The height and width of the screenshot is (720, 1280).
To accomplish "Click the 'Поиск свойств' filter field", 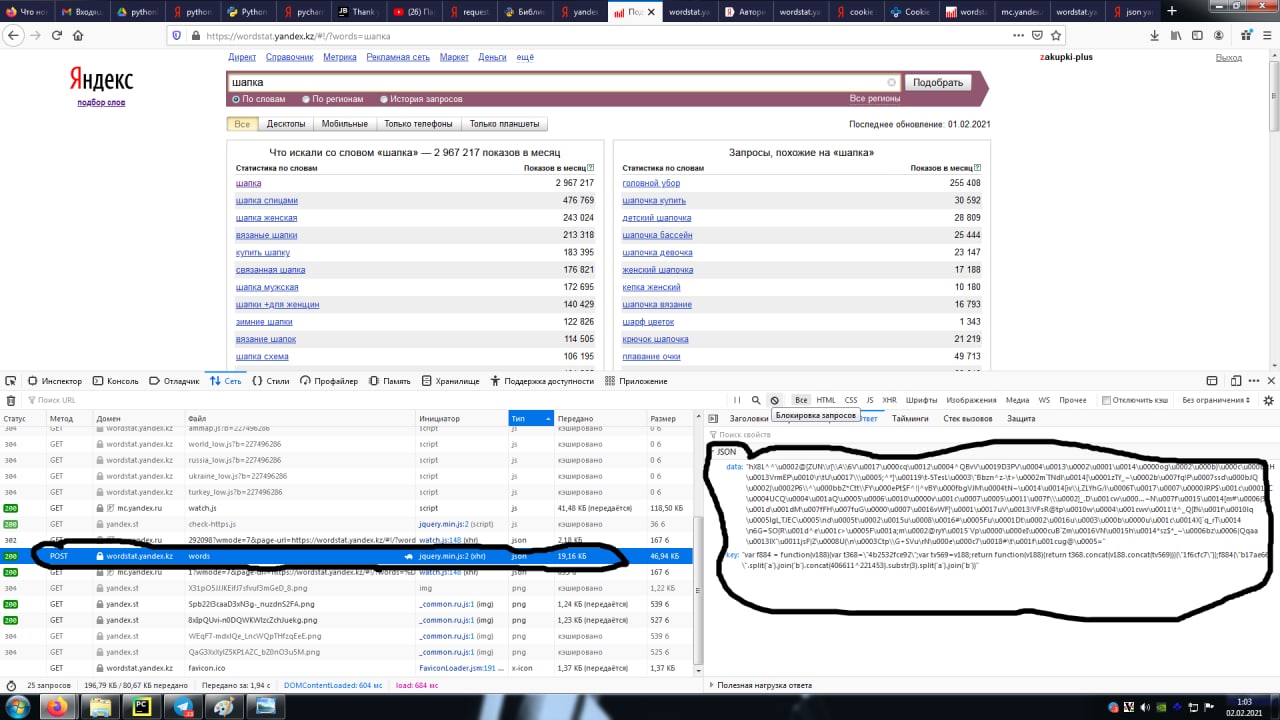I will pyautogui.click(x=990, y=435).
